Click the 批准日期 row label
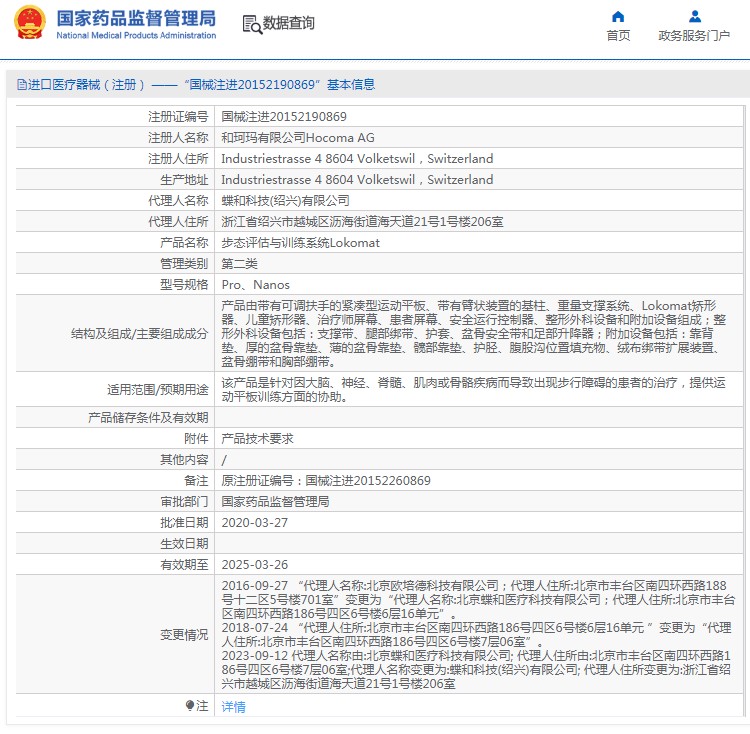 184,523
